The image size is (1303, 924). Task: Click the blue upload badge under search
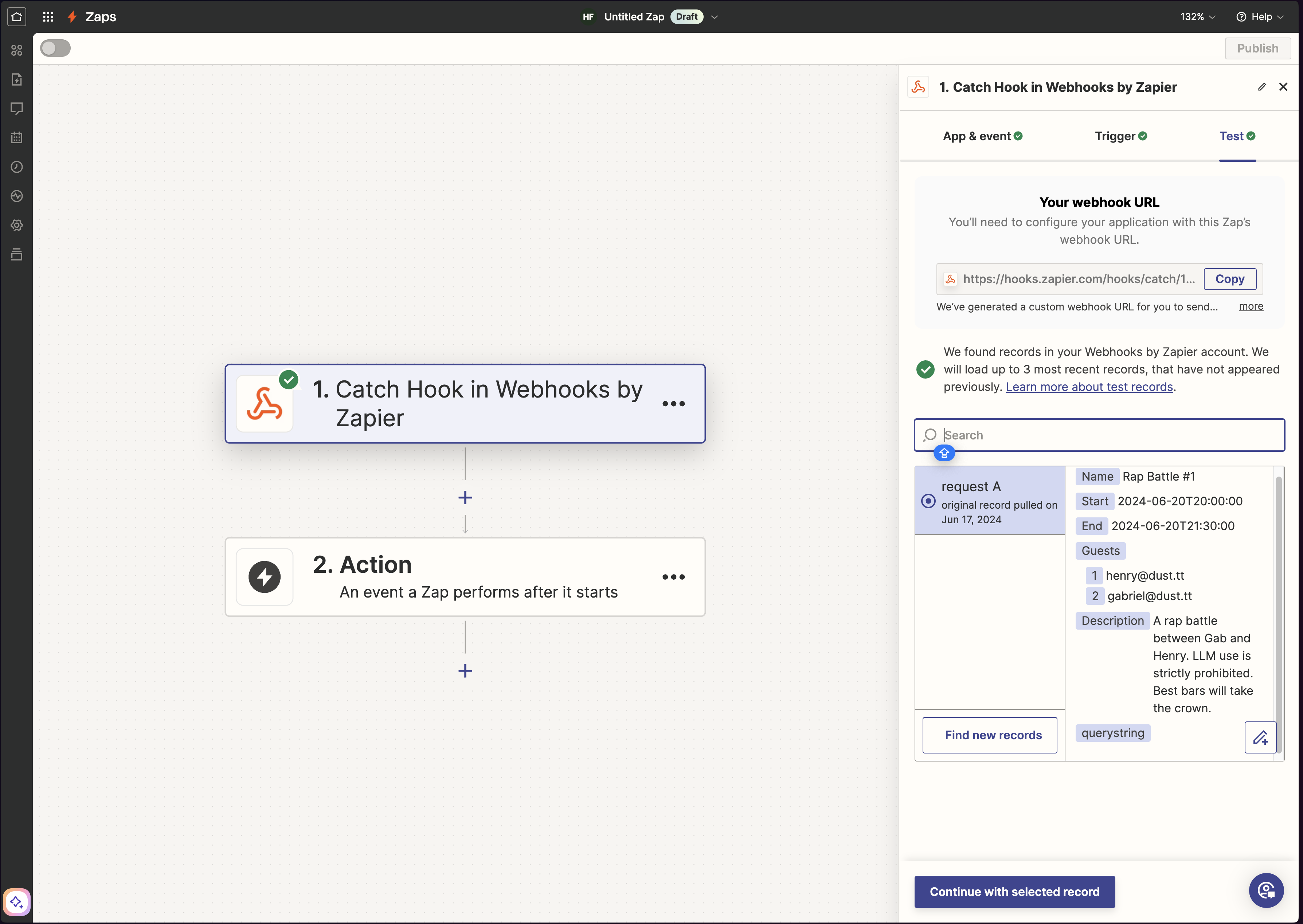944,453
